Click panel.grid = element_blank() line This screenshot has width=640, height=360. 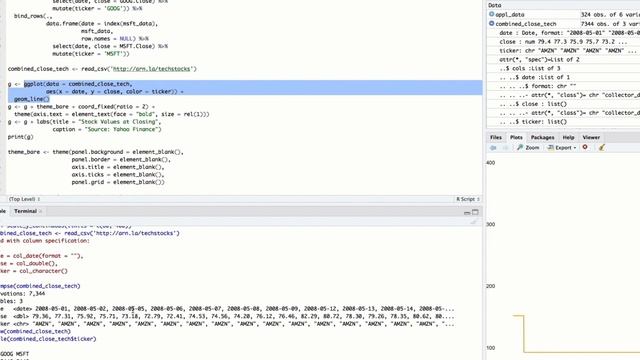(x=118, y=182)
